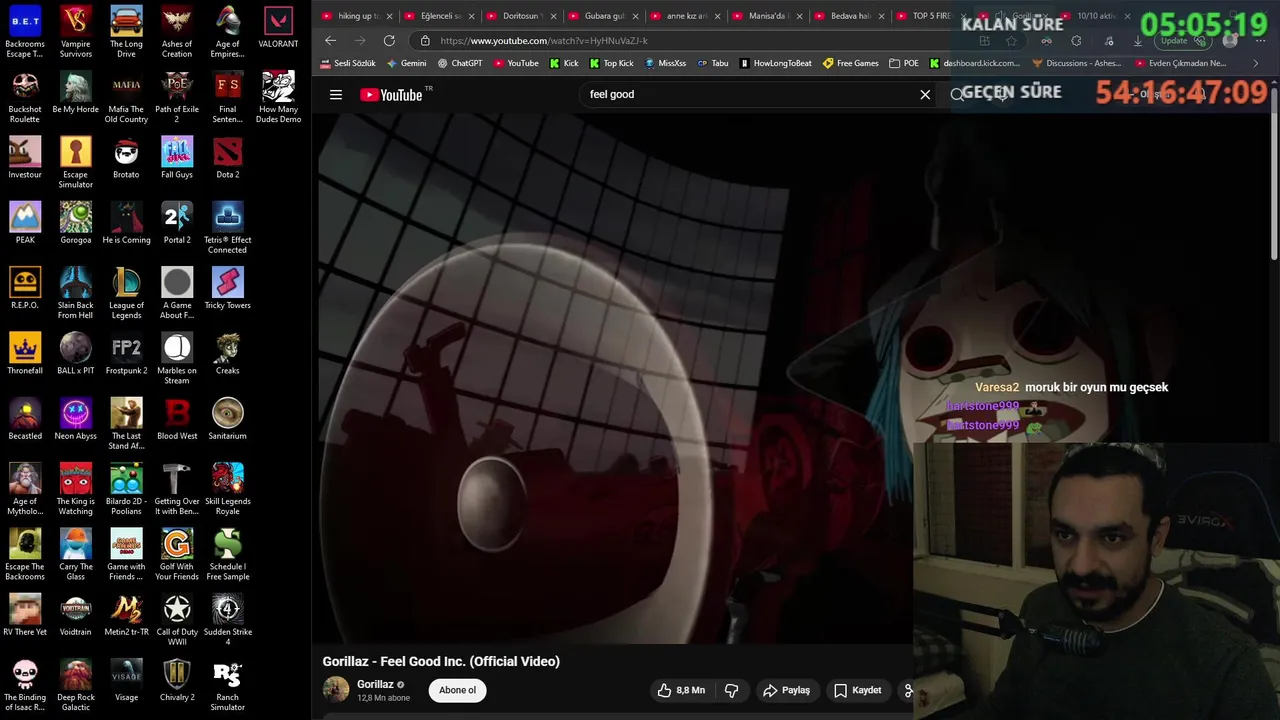Open the R.E.P.O. desktop icon
Viewport: 1280px width, 720px height.
[x=25, y=288]
